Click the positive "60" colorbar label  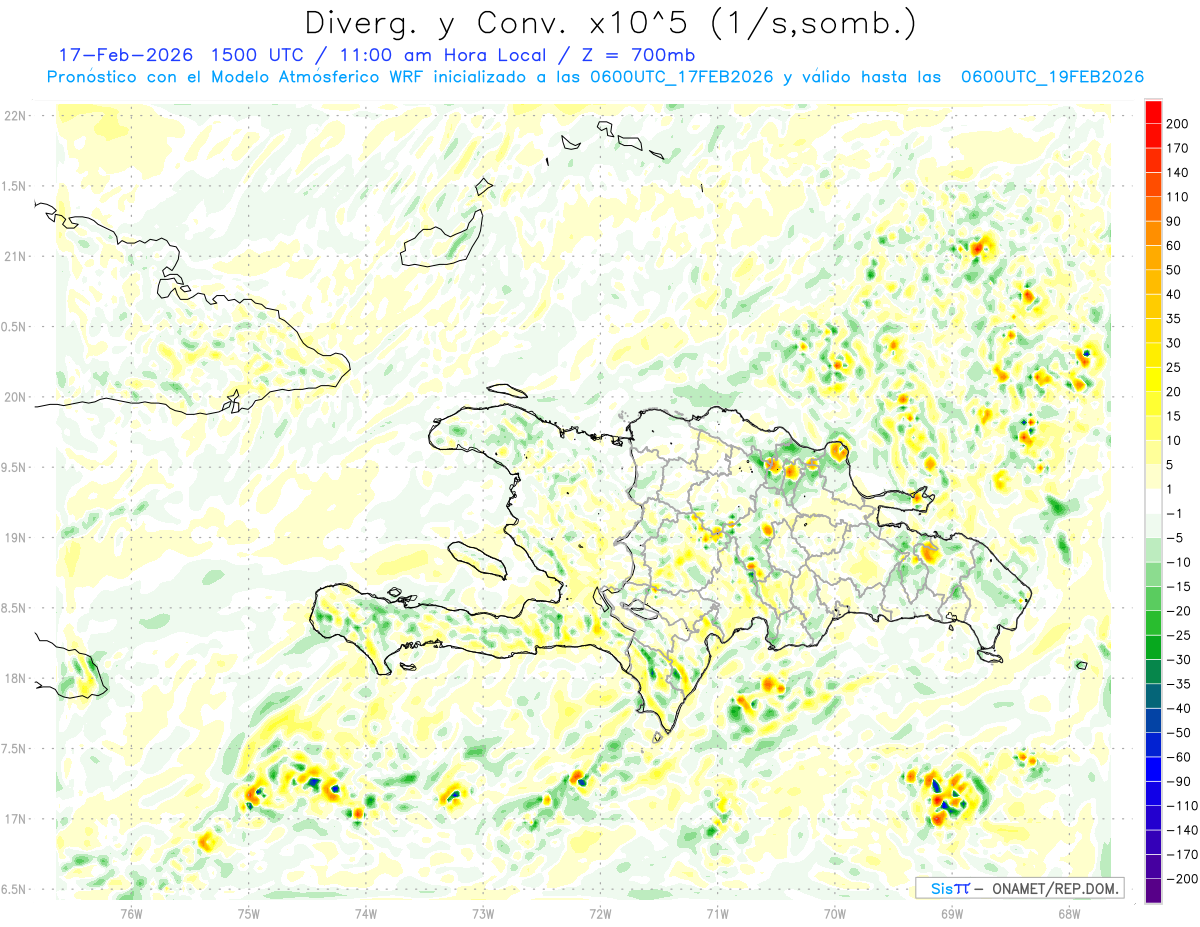coord(1174,246)
